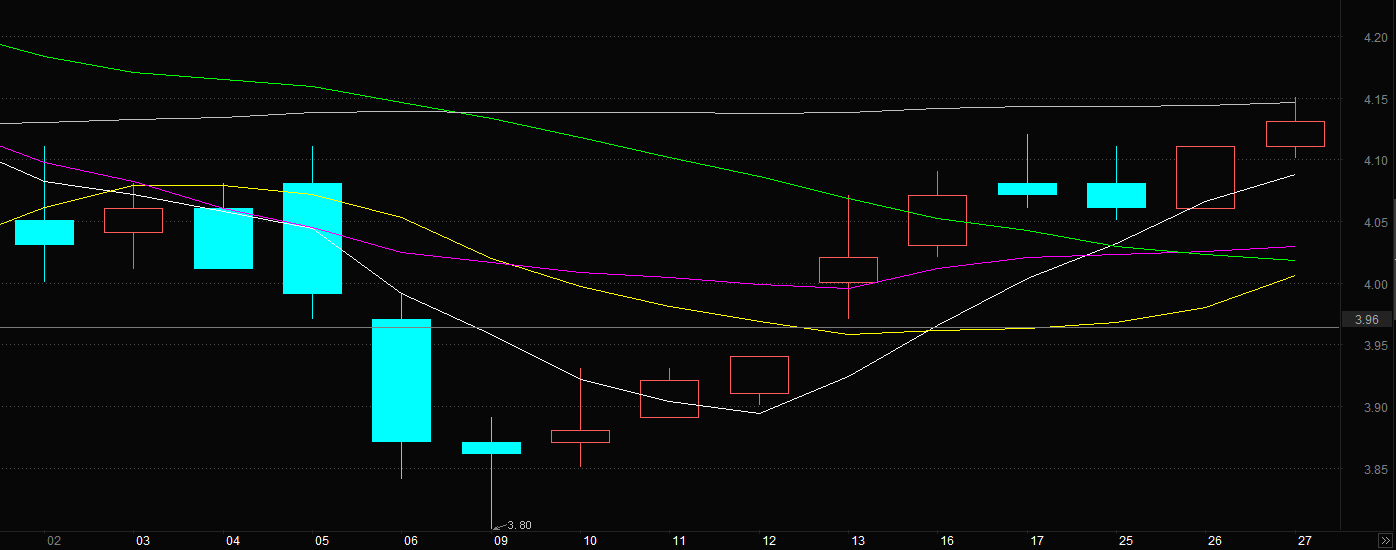Select the cyan candle on day 25
The height and width of the screenshot is (550, 1396).
[1116, 195]
